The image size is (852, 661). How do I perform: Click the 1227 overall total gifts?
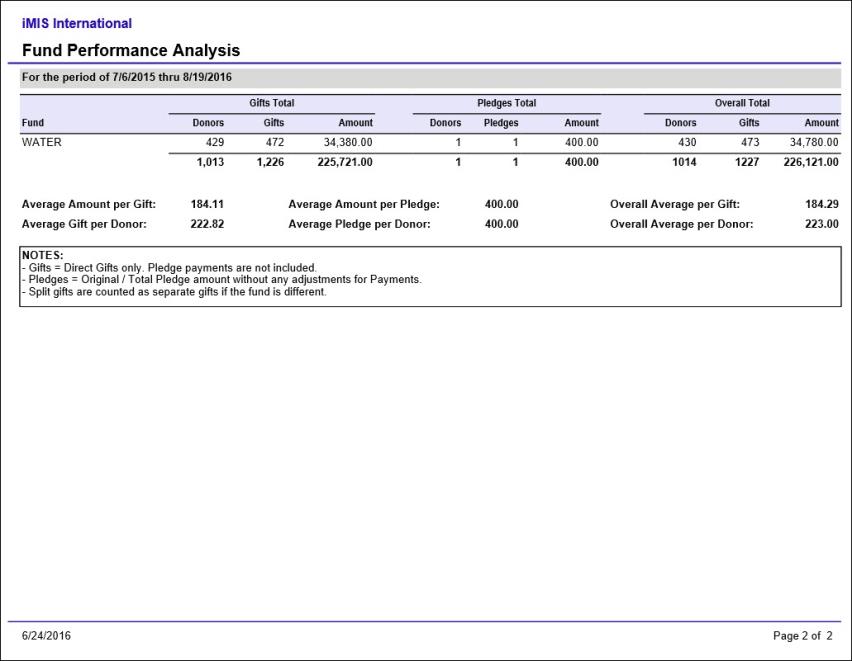(x=747, y=162)
